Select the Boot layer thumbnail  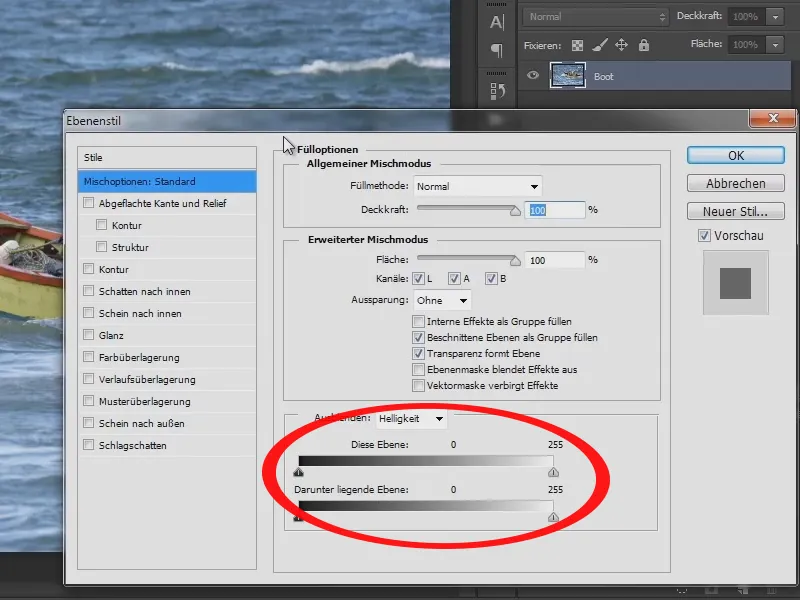point(567,76)
